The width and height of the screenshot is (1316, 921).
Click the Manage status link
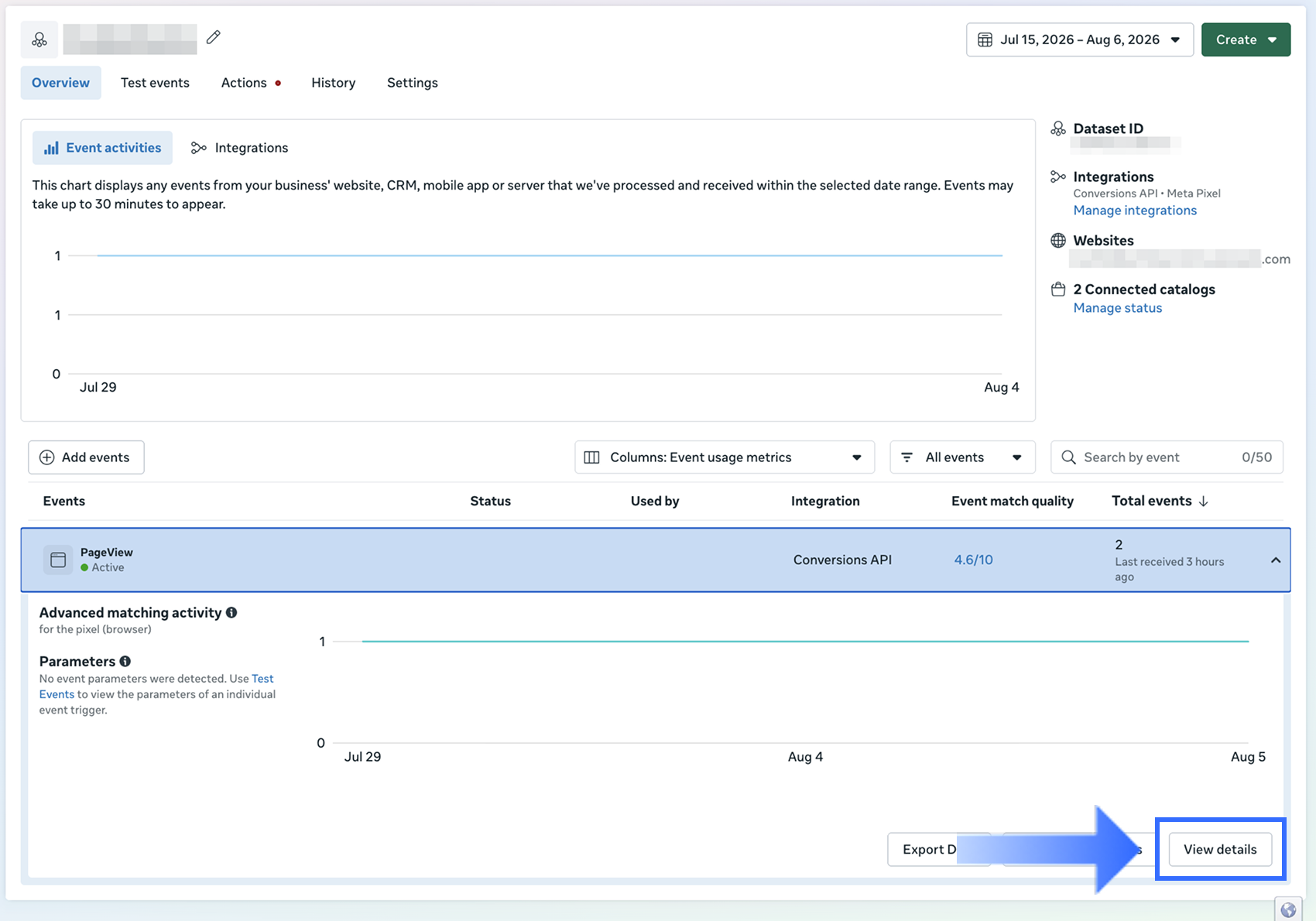[1117, 308]
